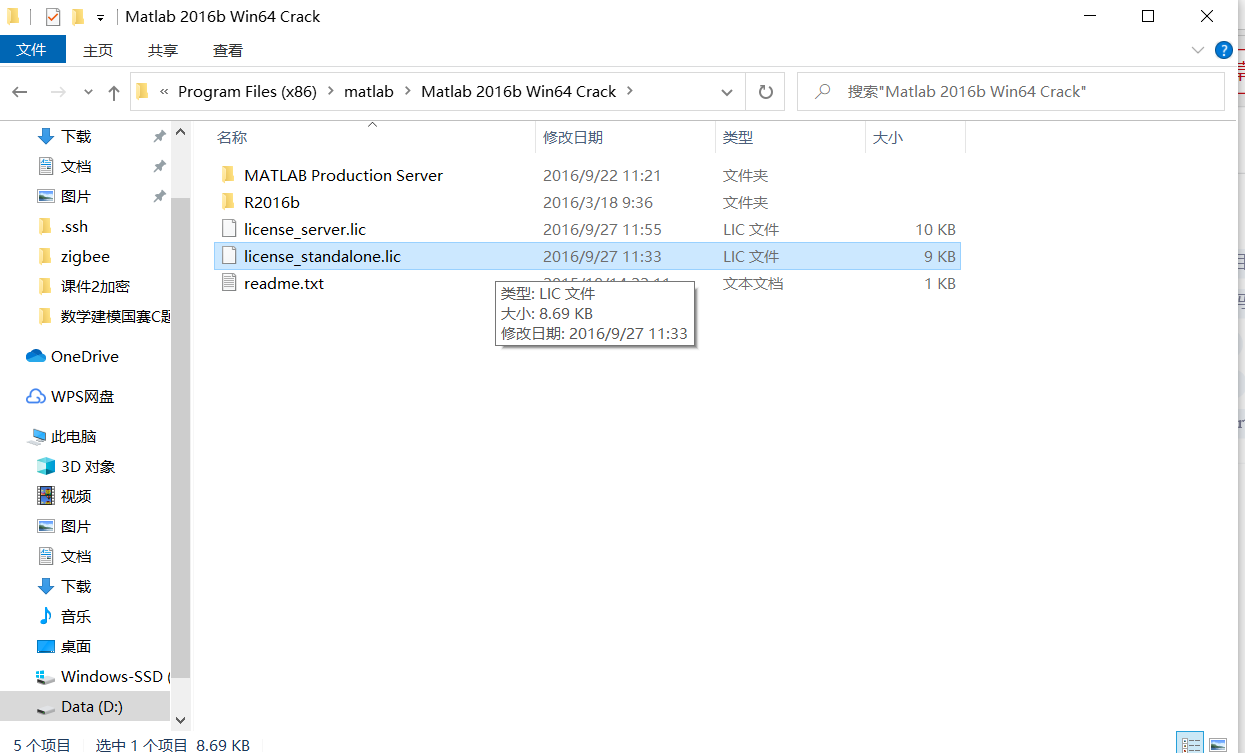The height and width of the screenshot is (753, 1245).
Task: Open 视频 under 此电脑
Action: point(76,496)
